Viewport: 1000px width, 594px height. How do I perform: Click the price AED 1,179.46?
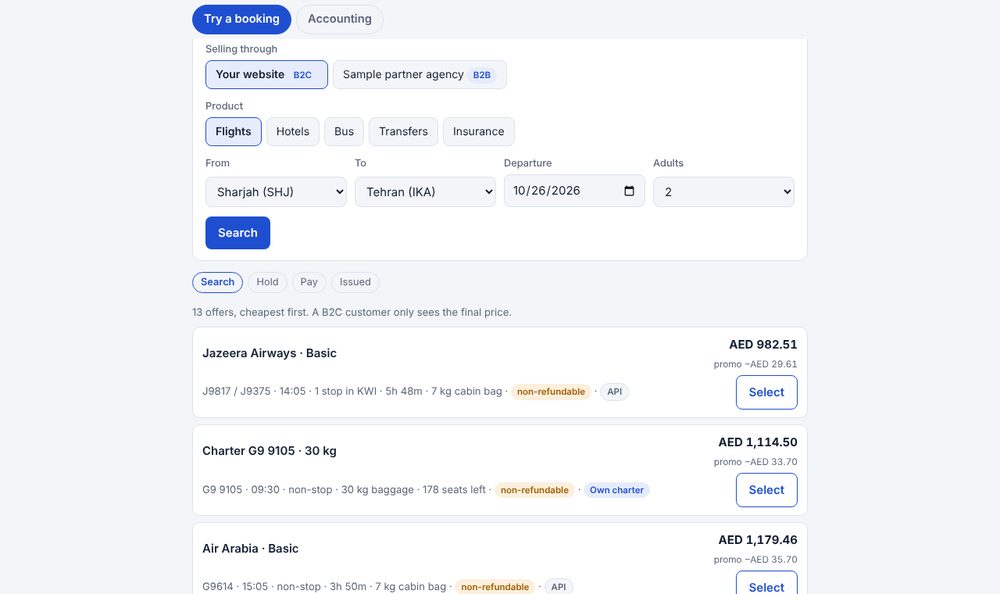click(758, 540)
